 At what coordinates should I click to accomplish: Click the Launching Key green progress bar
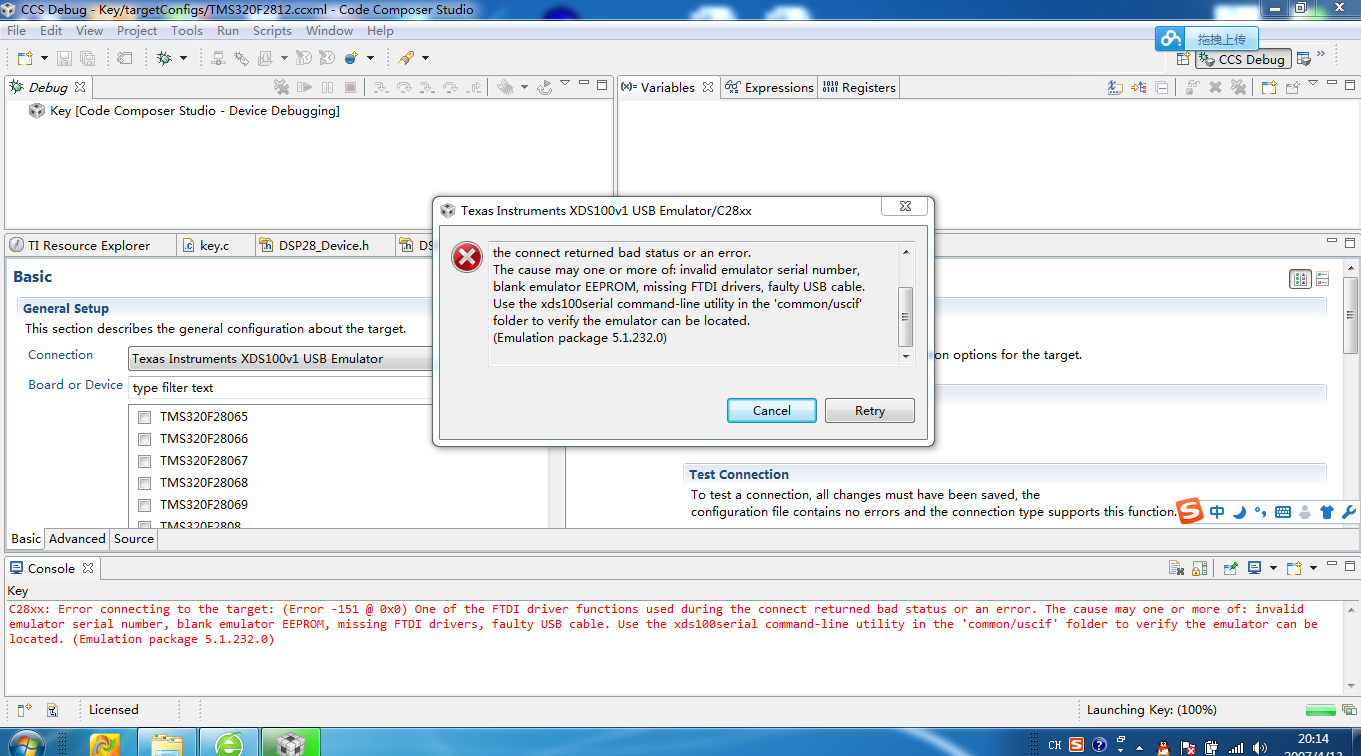tap(1320, 710)
